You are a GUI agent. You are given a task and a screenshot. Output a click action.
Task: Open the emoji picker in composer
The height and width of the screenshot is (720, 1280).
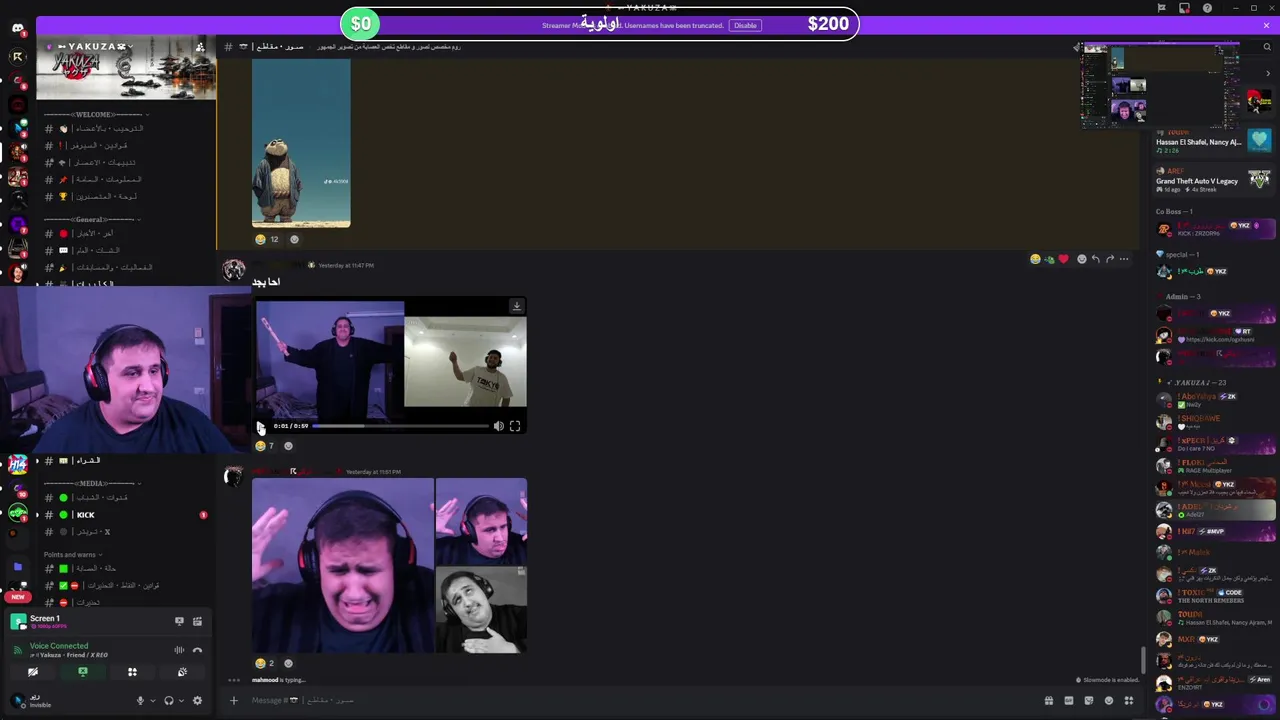click(x=1108, y=701)
